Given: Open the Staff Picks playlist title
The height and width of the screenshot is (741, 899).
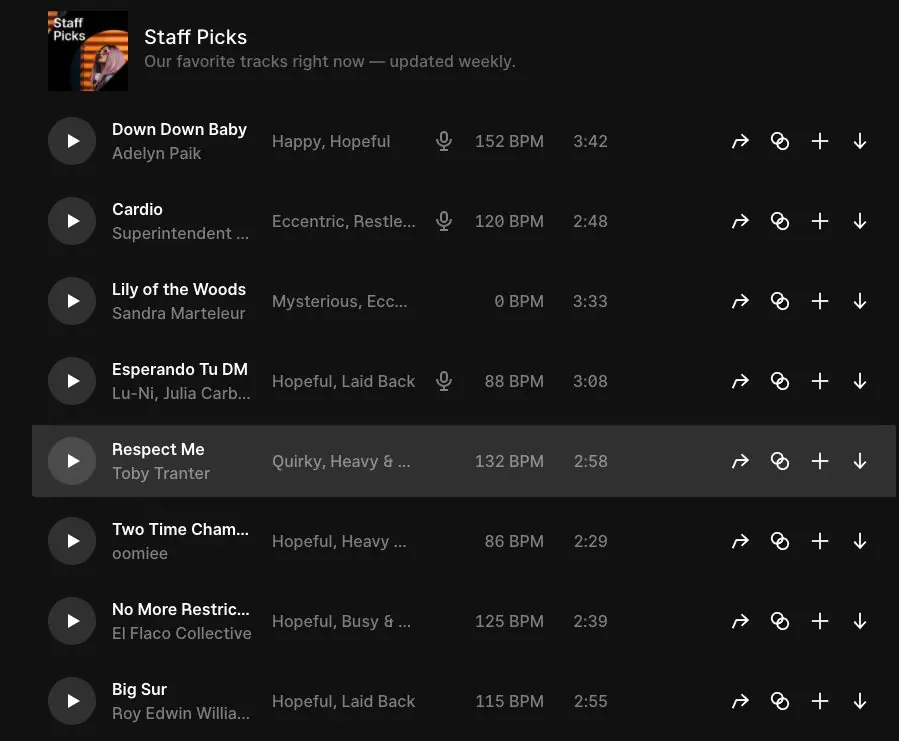Looking at the screenshot, I should click(x=196, y=37).
